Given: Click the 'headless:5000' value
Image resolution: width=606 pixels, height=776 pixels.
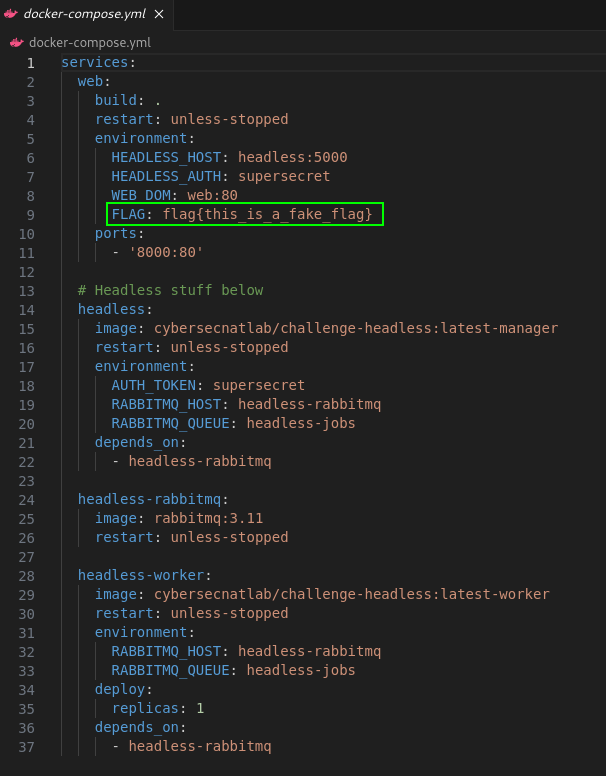Looking at the screenshot, I should point(293,157).
